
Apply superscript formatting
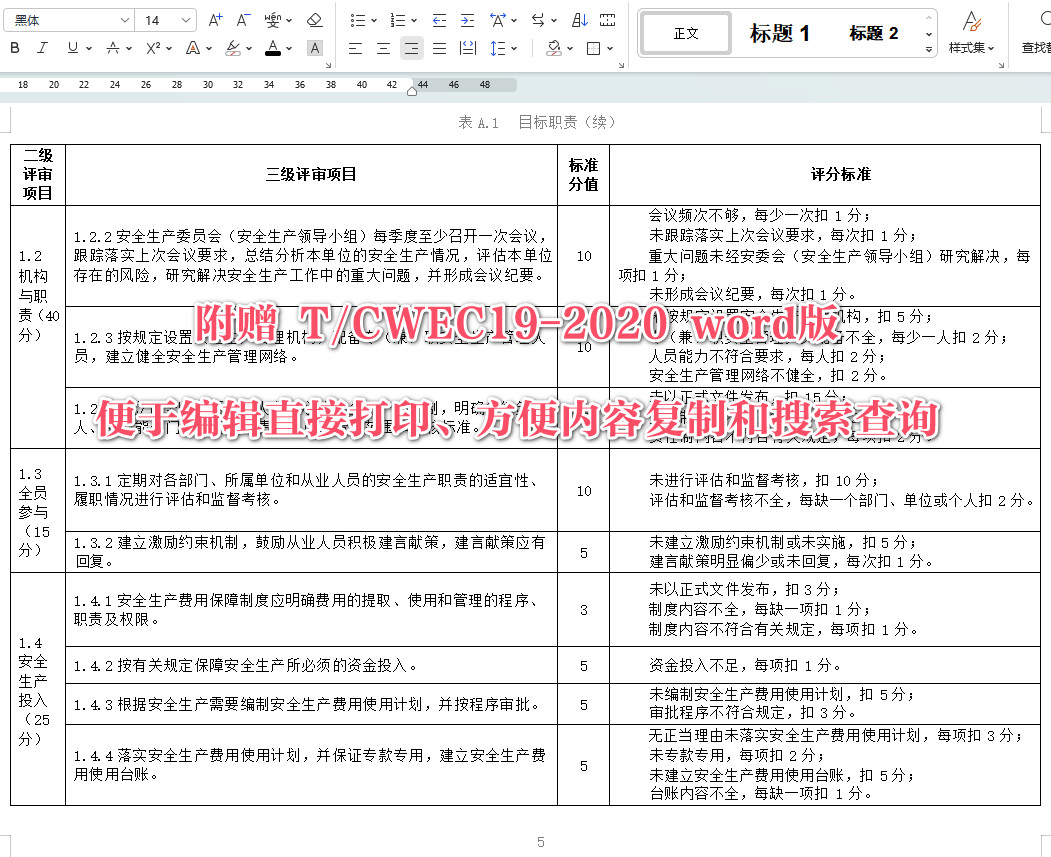(x=152, y=48)
